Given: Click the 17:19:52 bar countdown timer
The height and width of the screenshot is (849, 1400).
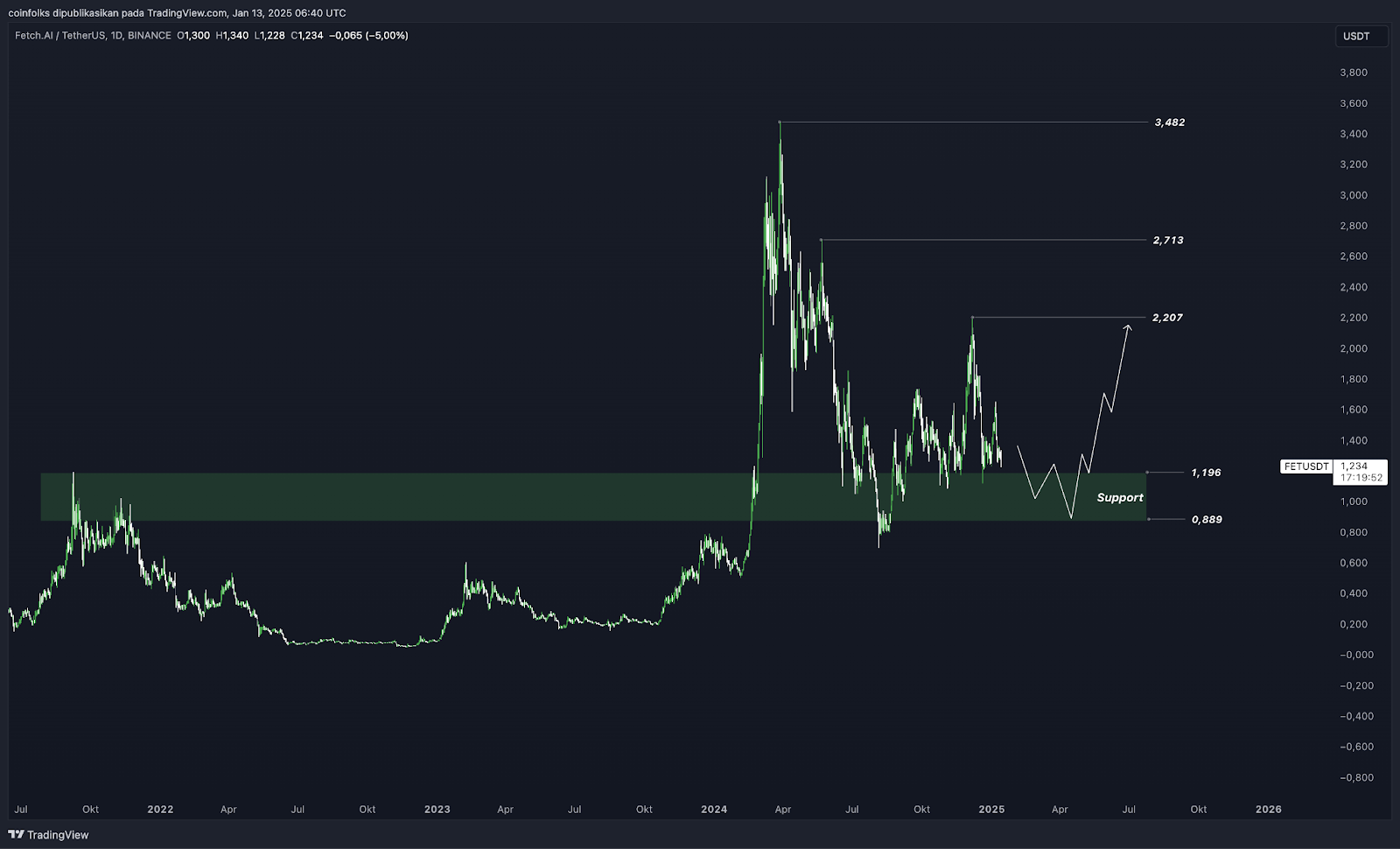Looking at the screenshot, I should click(x=1361, y=478).
